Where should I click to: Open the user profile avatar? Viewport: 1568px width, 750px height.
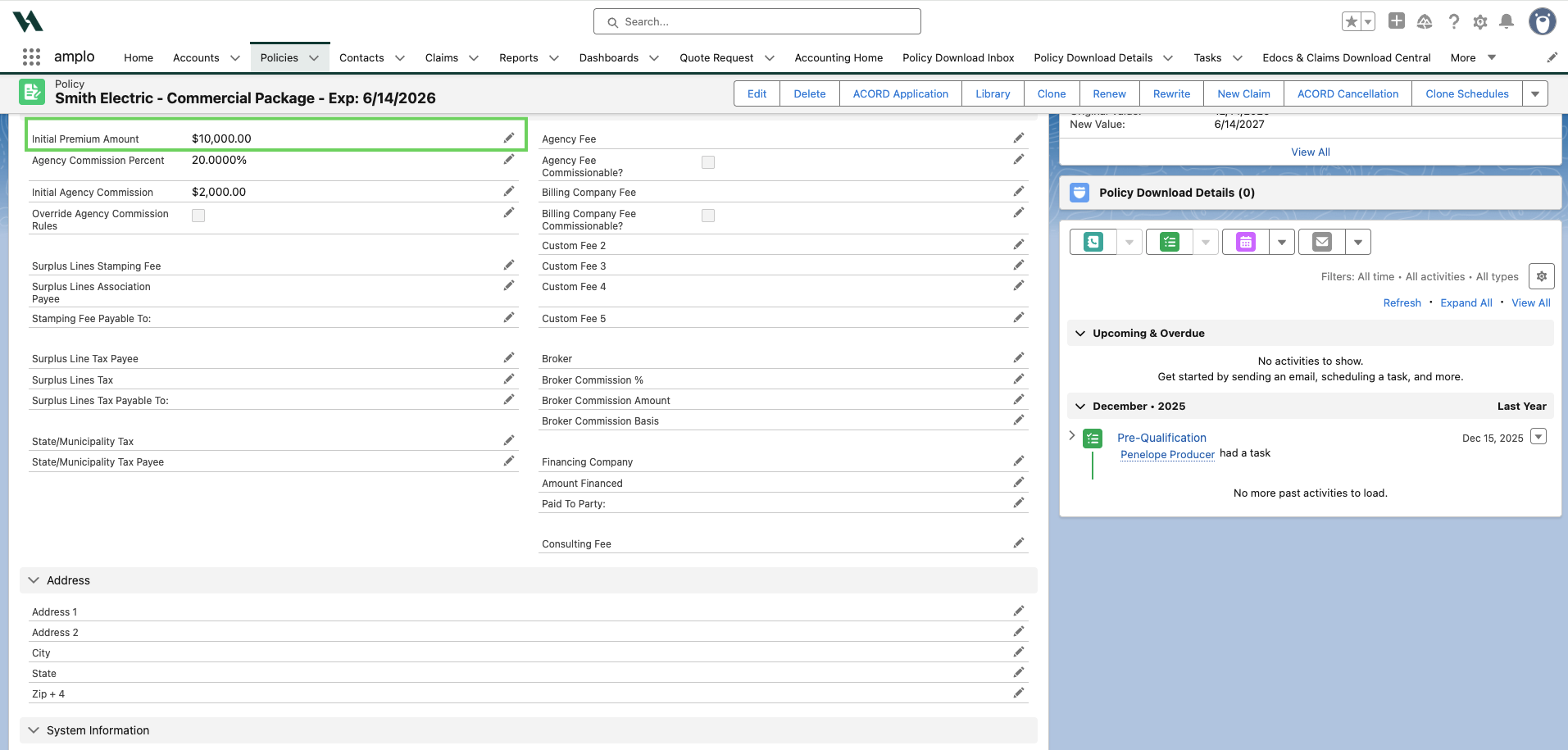point(1543,21)
